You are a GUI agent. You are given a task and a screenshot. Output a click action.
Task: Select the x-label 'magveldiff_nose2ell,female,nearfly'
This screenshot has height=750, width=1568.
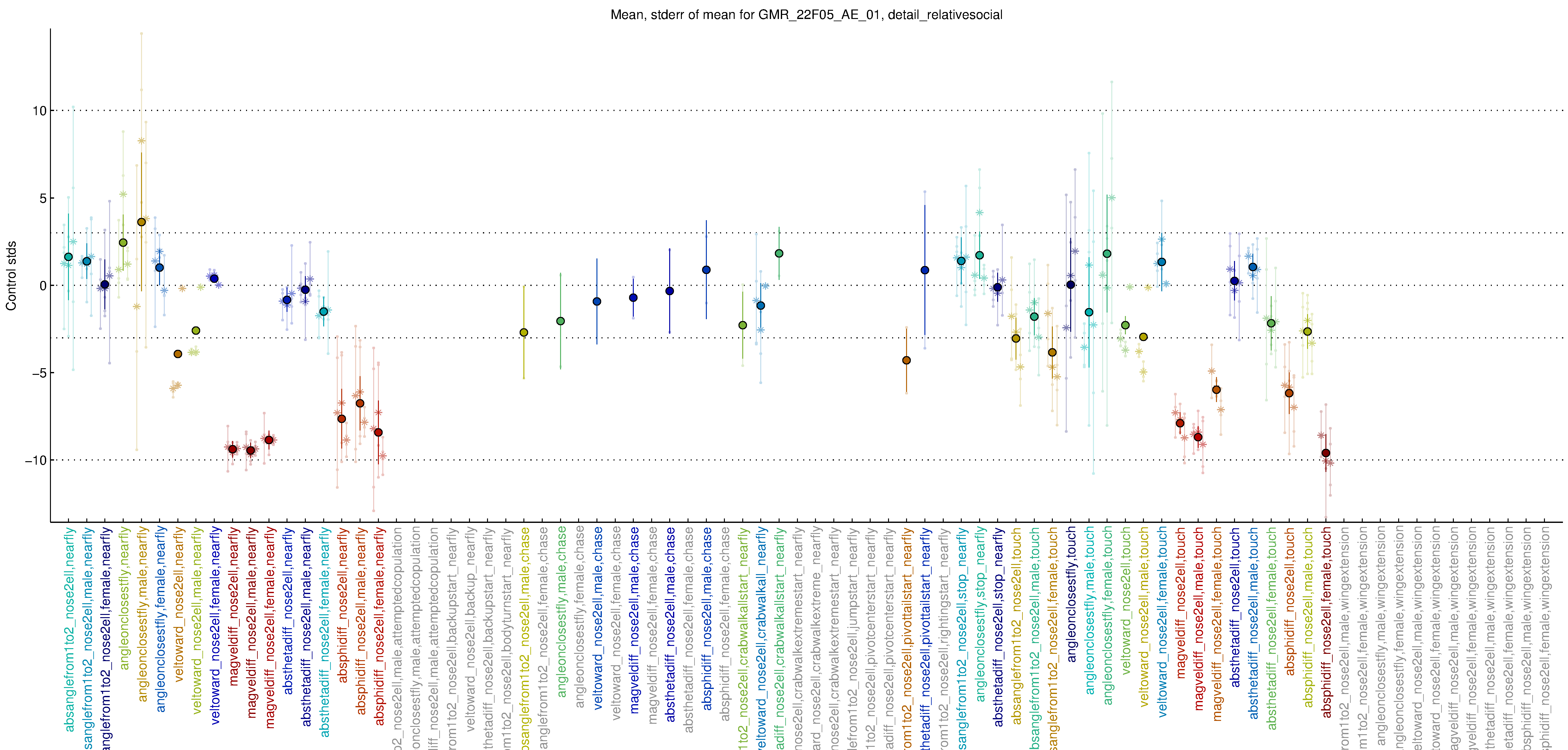[270, 628]
